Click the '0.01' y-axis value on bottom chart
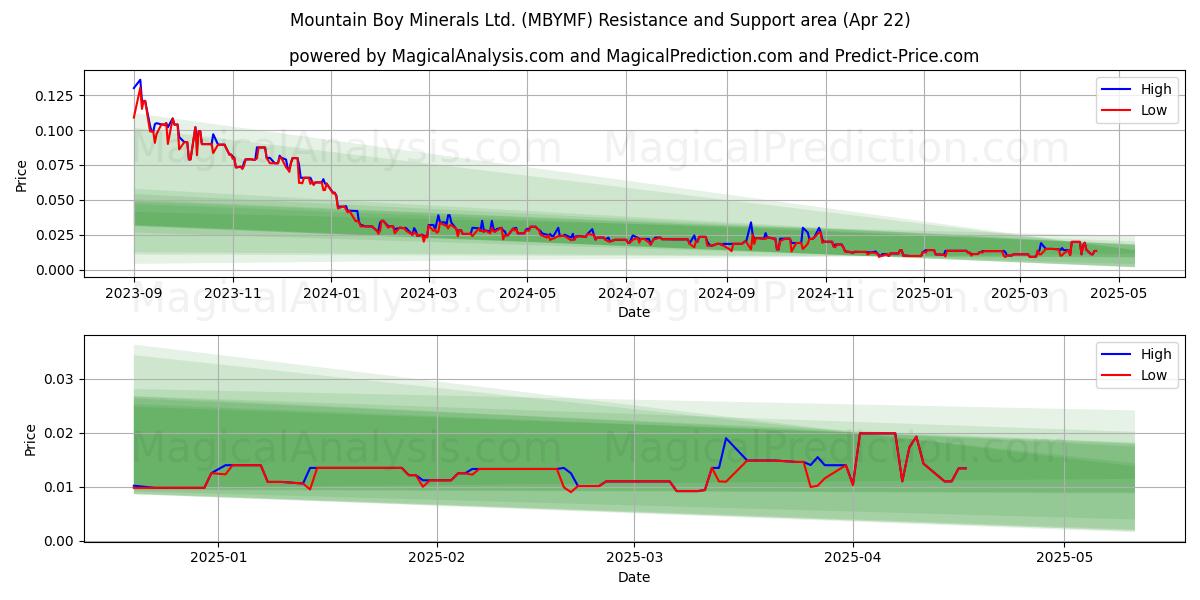This screenshot has height=600, width=1200. point(60,488)
